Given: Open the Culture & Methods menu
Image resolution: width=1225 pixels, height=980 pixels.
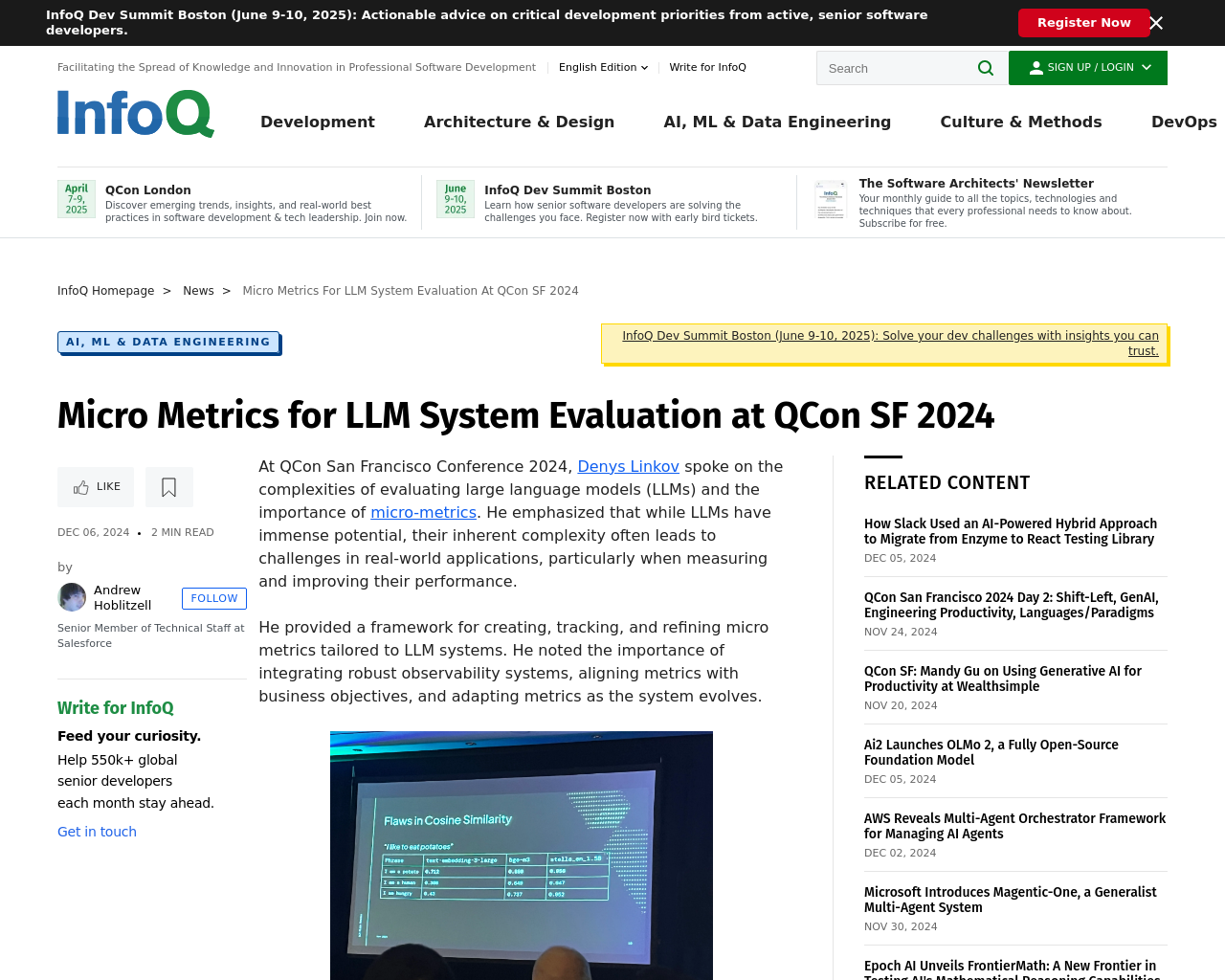Looking at the screenshot, I should coord(1021,122).
